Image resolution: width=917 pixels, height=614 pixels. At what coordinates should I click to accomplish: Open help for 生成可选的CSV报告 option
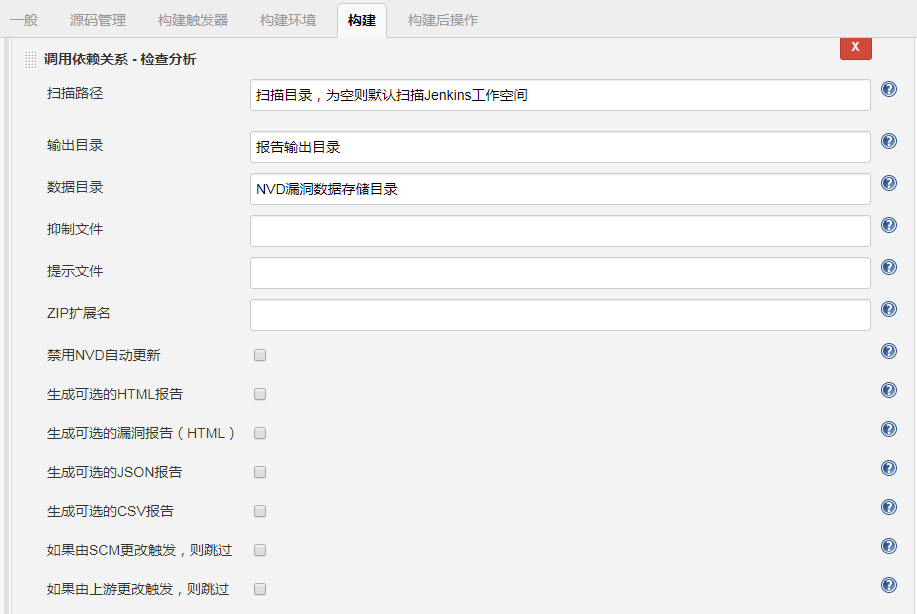tap(888, 507)
